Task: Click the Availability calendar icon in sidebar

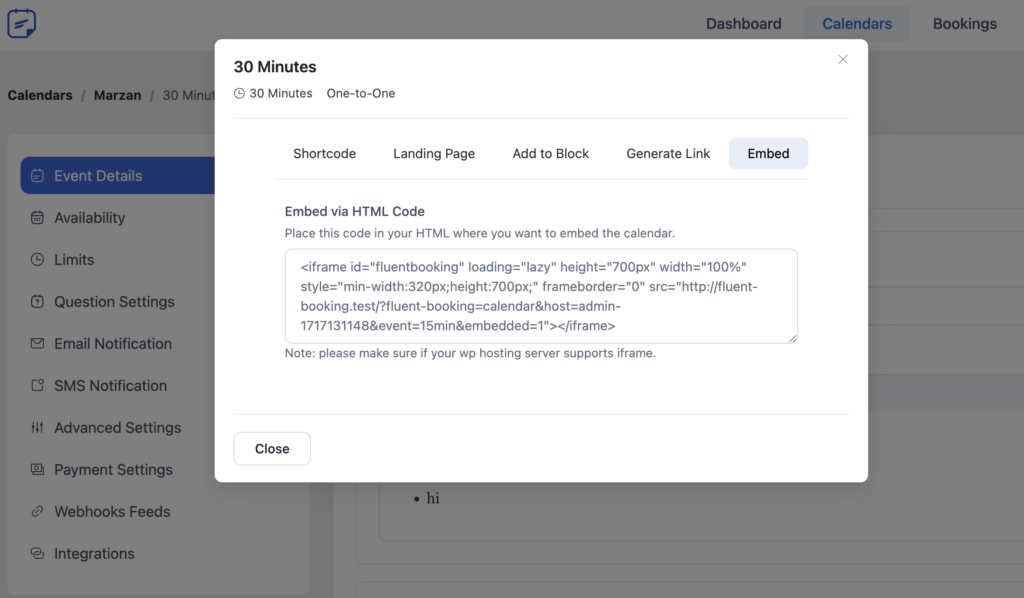Action: (37, 218)
